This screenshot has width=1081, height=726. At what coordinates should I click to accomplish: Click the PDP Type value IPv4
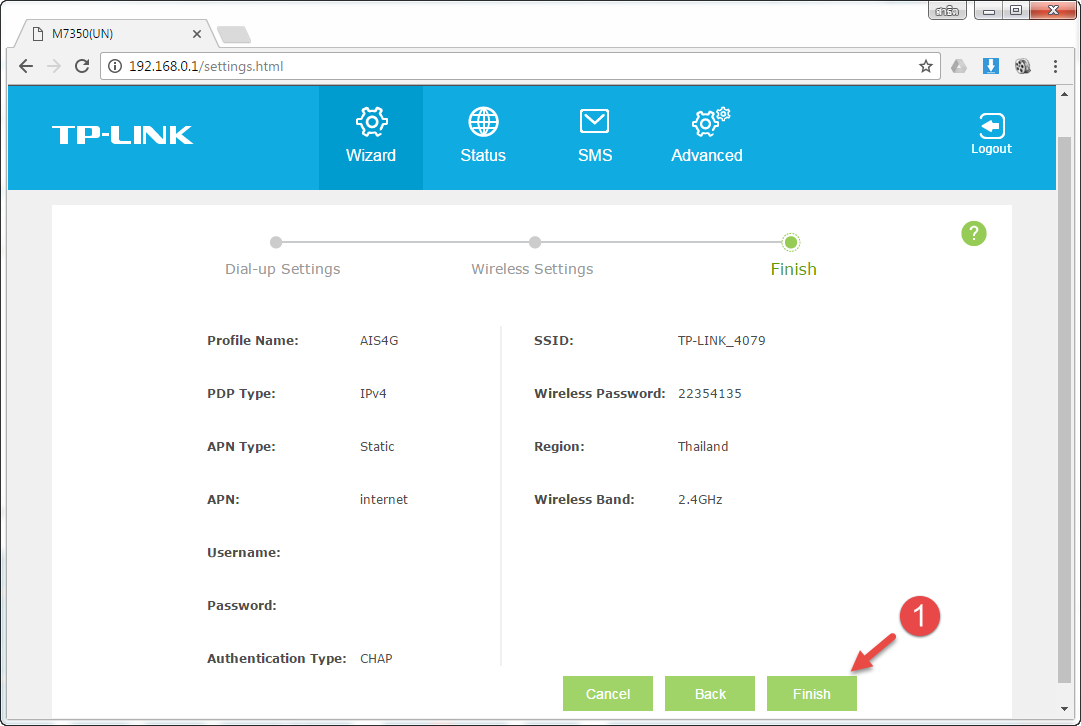tap(373, 394)
